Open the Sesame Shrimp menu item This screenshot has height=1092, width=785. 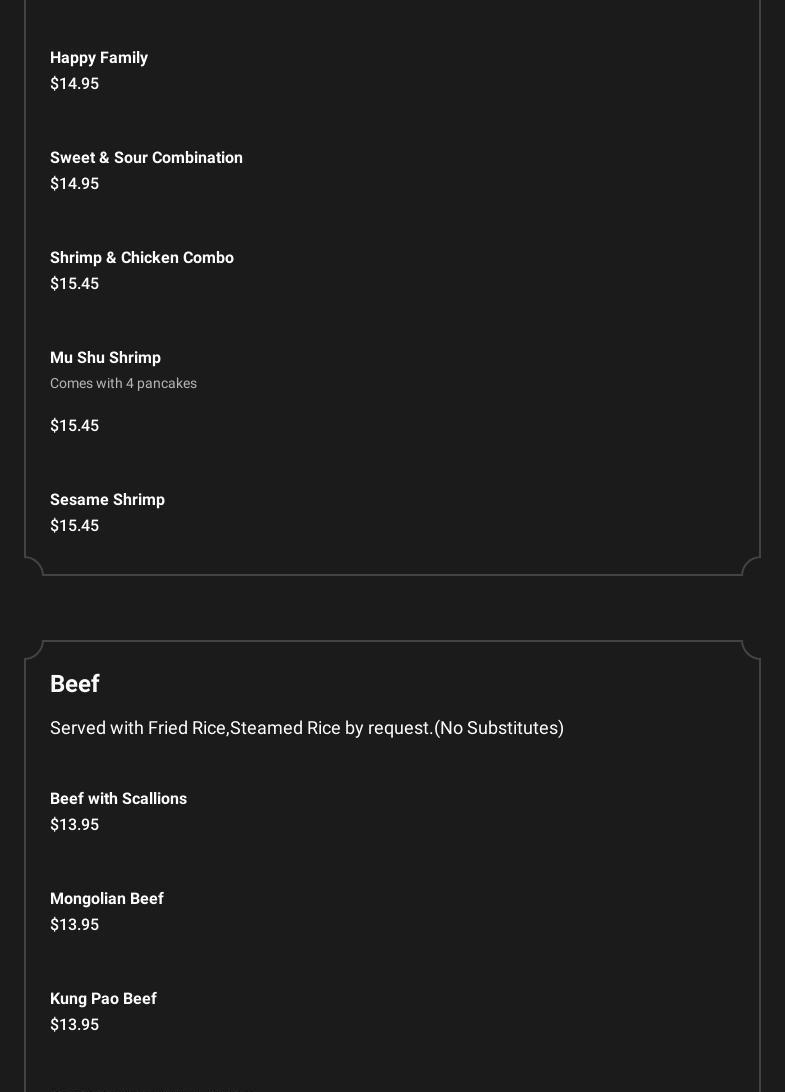(x=107, y=500)
